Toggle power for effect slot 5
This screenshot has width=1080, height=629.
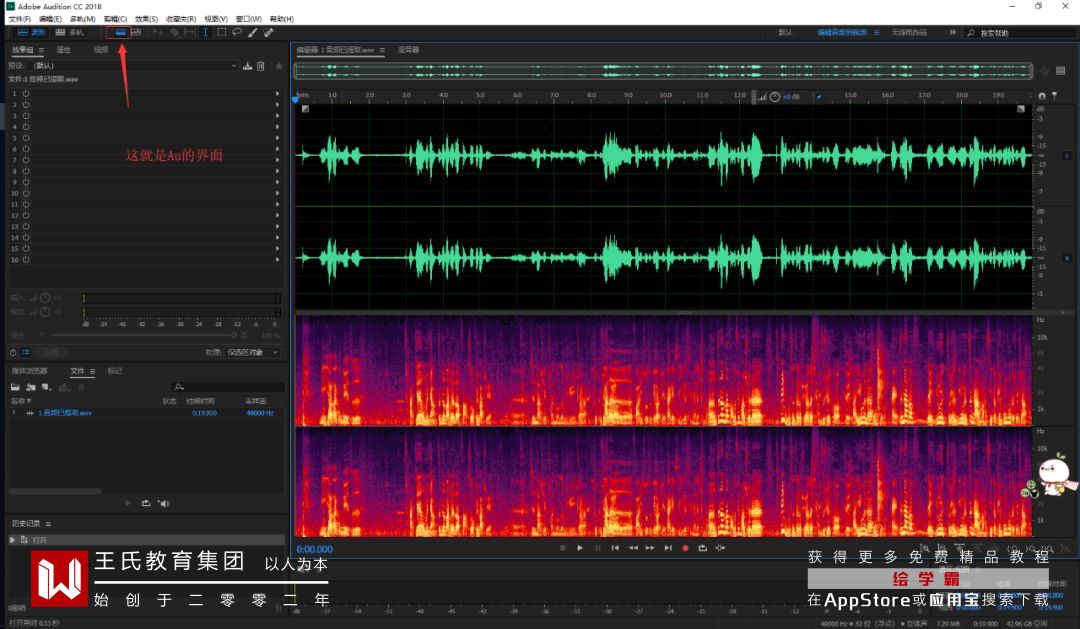click(26, 138)
